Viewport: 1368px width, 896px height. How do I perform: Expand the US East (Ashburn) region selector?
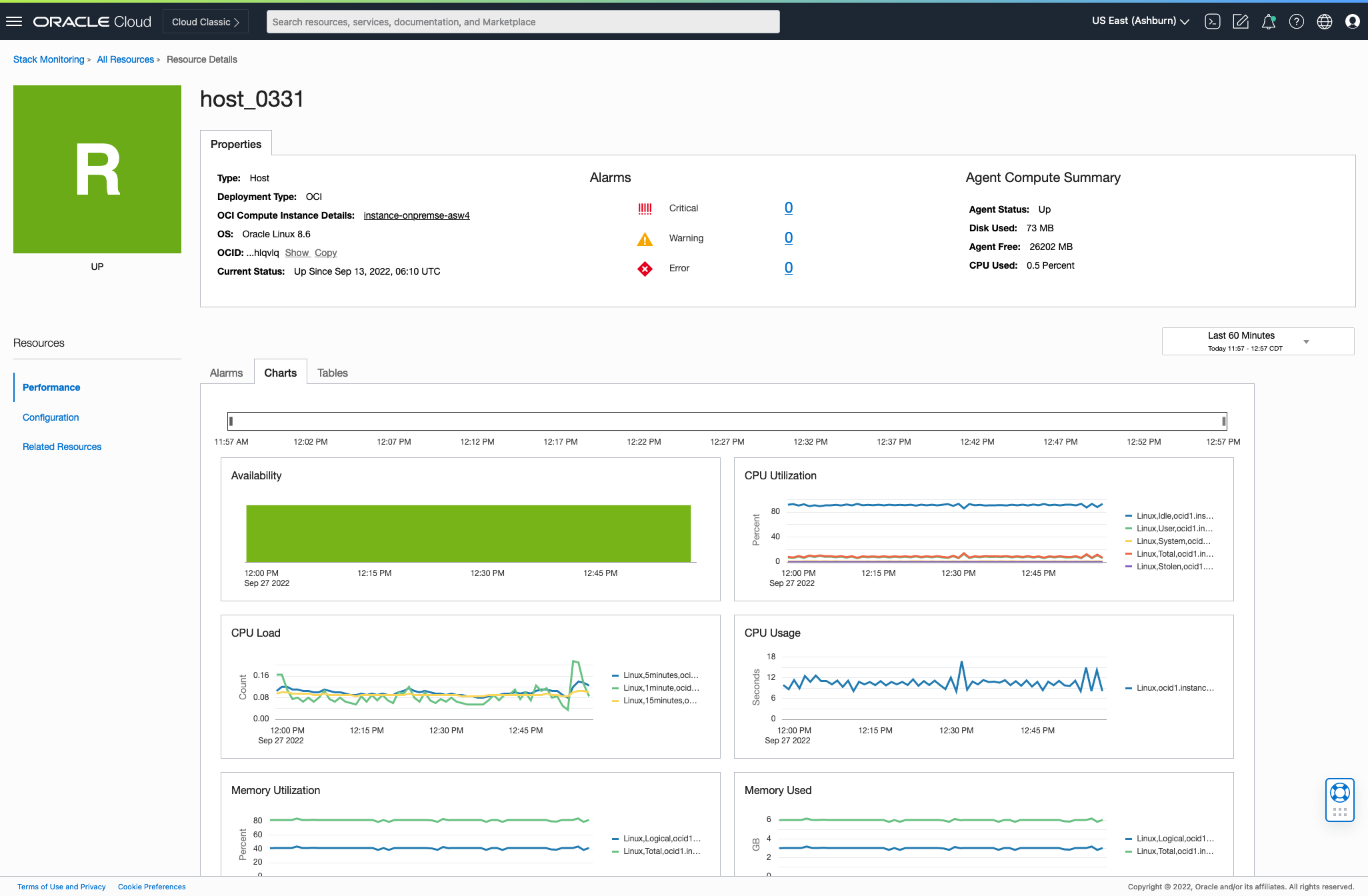(1140, 21)
